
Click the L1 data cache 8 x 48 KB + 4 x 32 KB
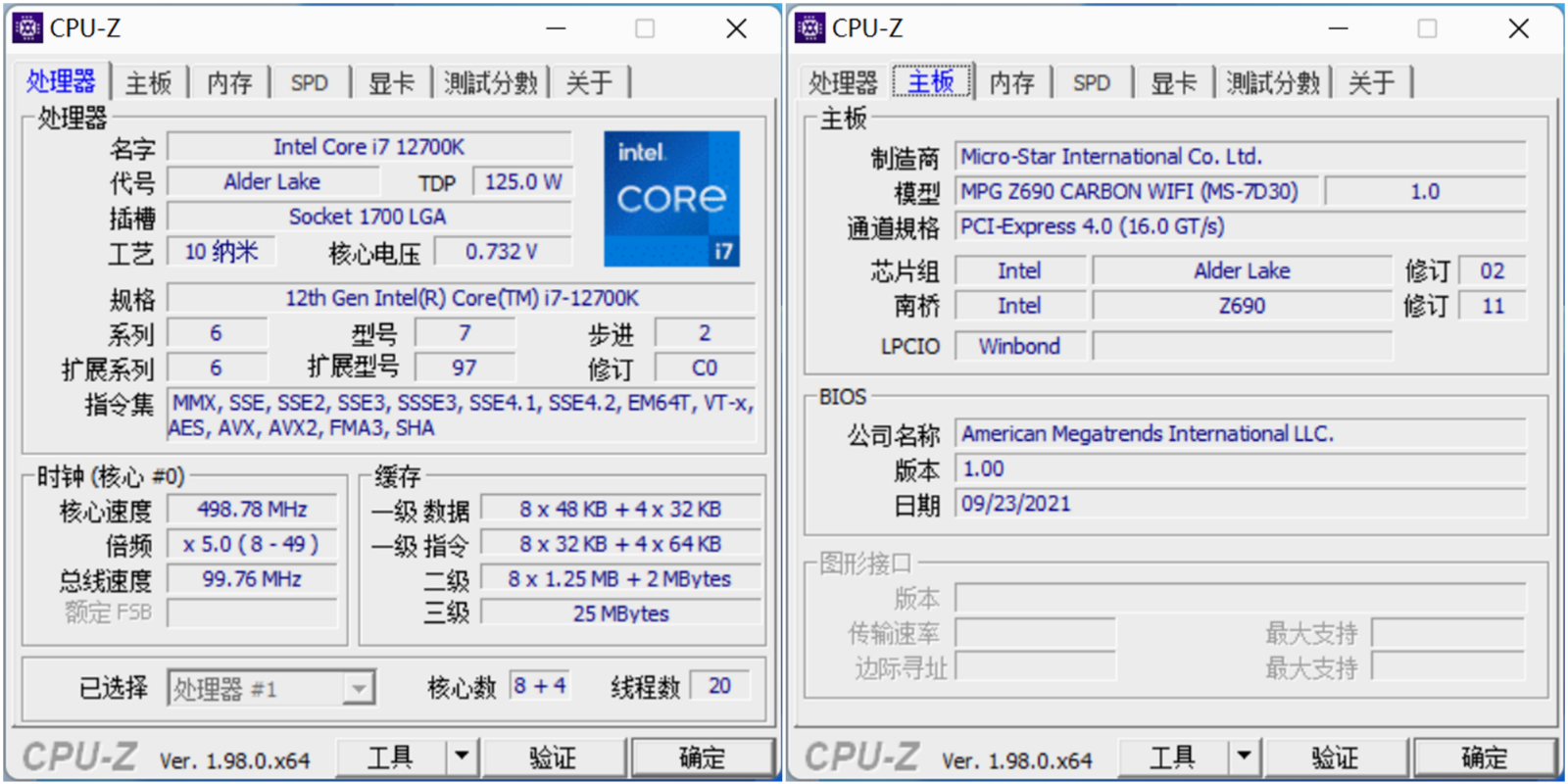(x=620, y=510)
